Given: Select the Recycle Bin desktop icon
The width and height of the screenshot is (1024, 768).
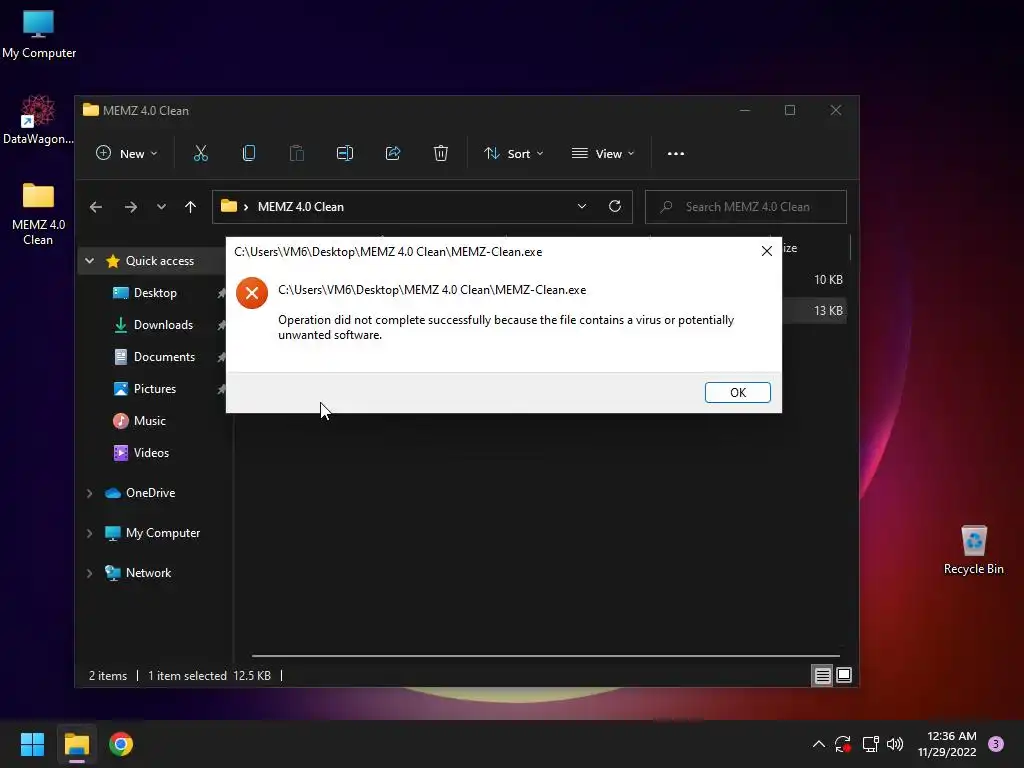Looking at the screenshot, I should pyautogui.click(x=974, y=550).
